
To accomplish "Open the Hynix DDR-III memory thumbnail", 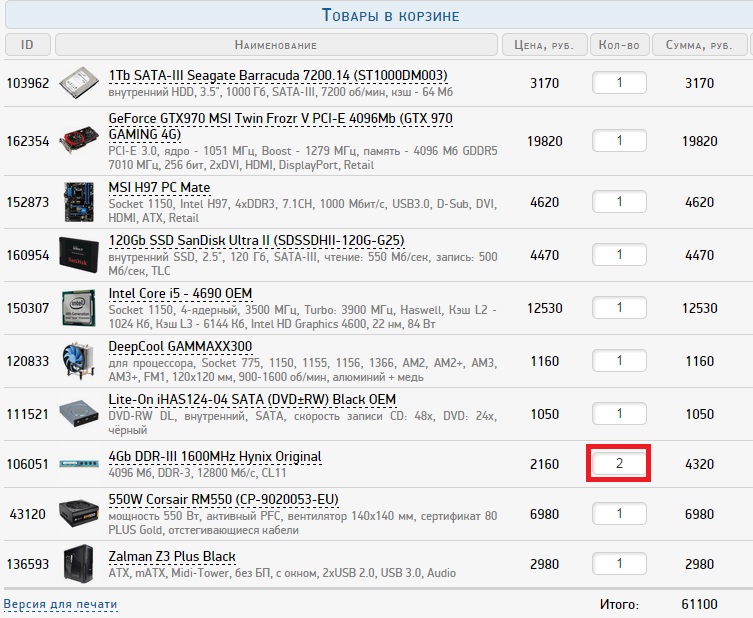I will point(79,464).
